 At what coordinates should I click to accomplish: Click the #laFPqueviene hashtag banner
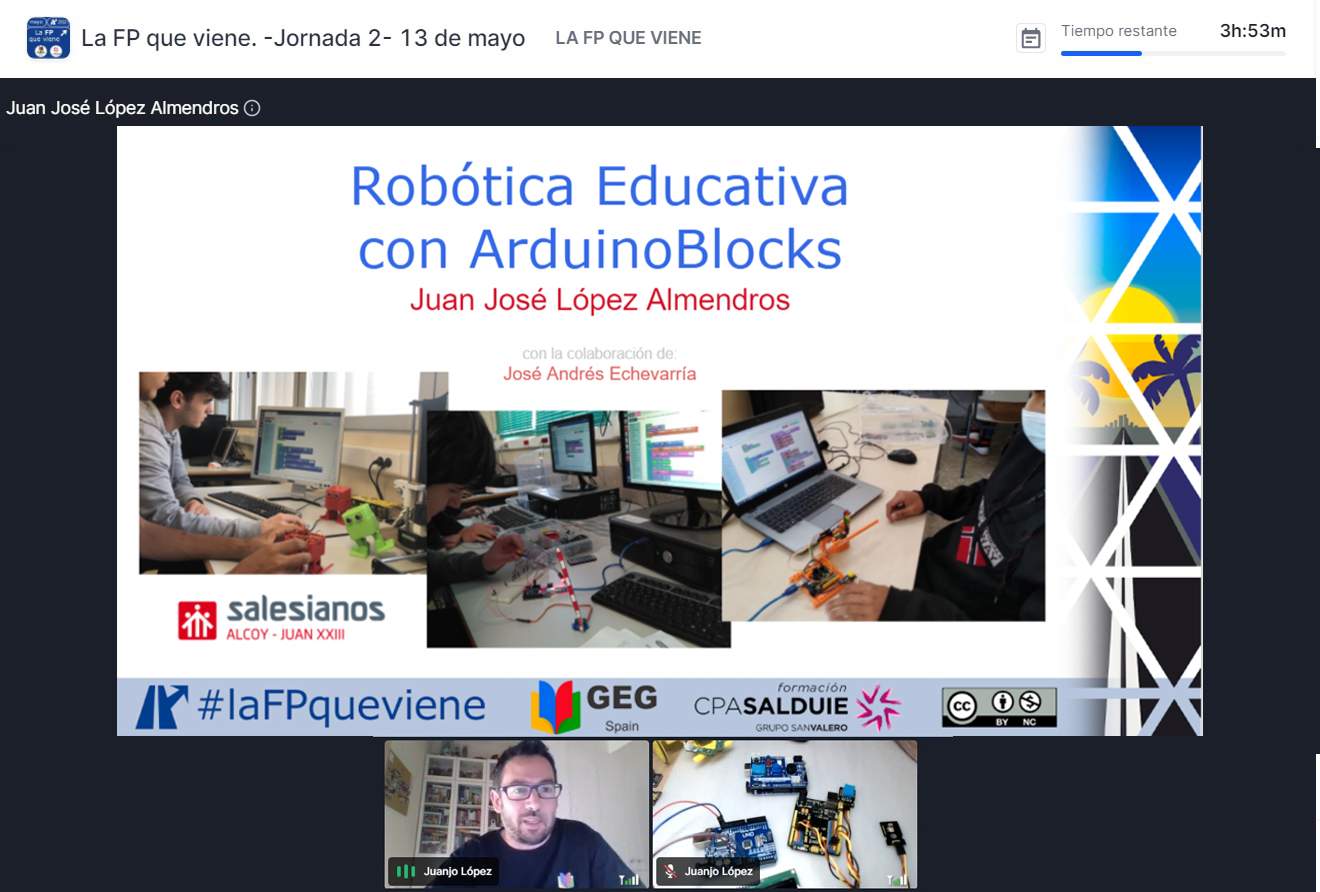point(310,707)
